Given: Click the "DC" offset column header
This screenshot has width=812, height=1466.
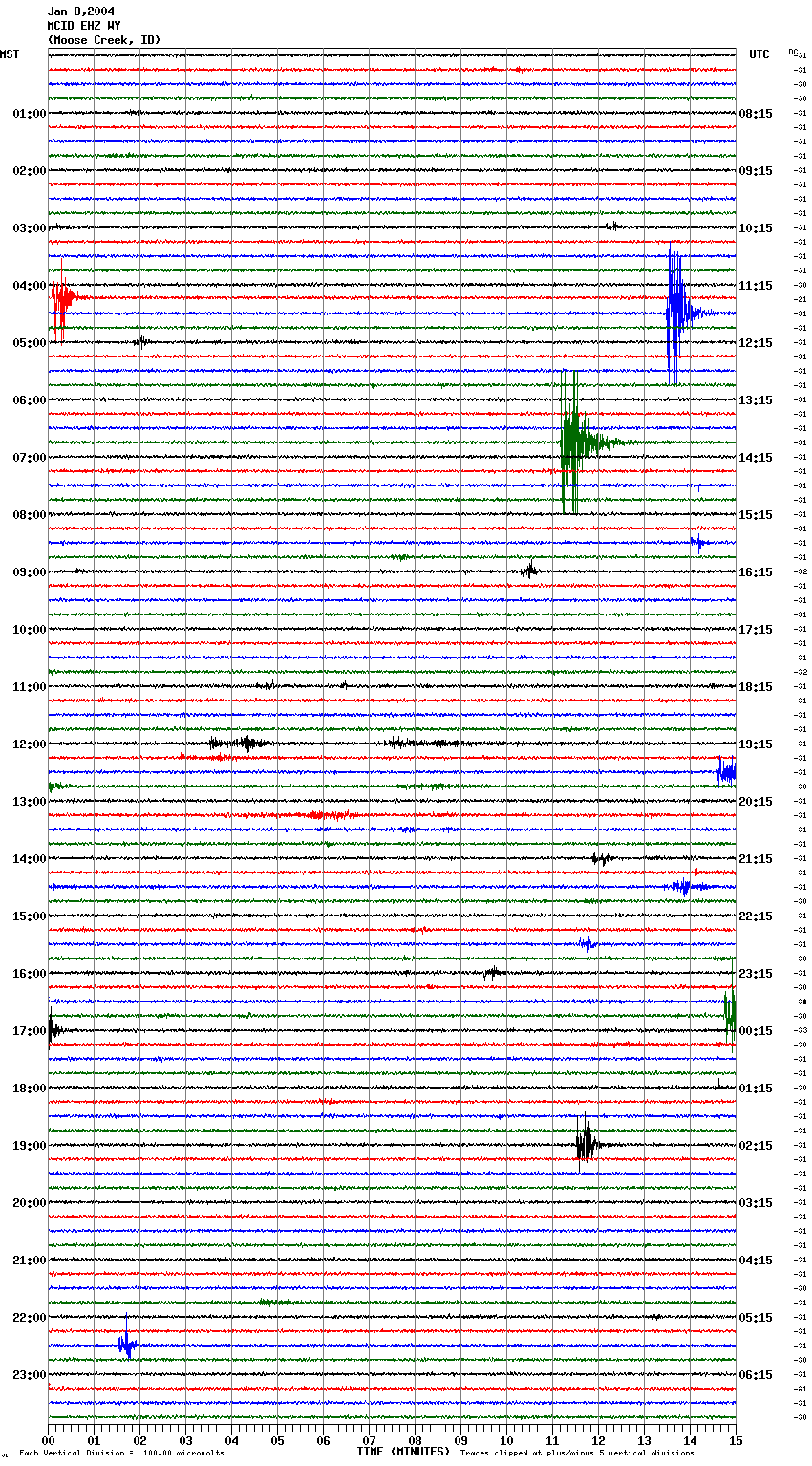Looking at the screenshot, I should pos(793,52).
